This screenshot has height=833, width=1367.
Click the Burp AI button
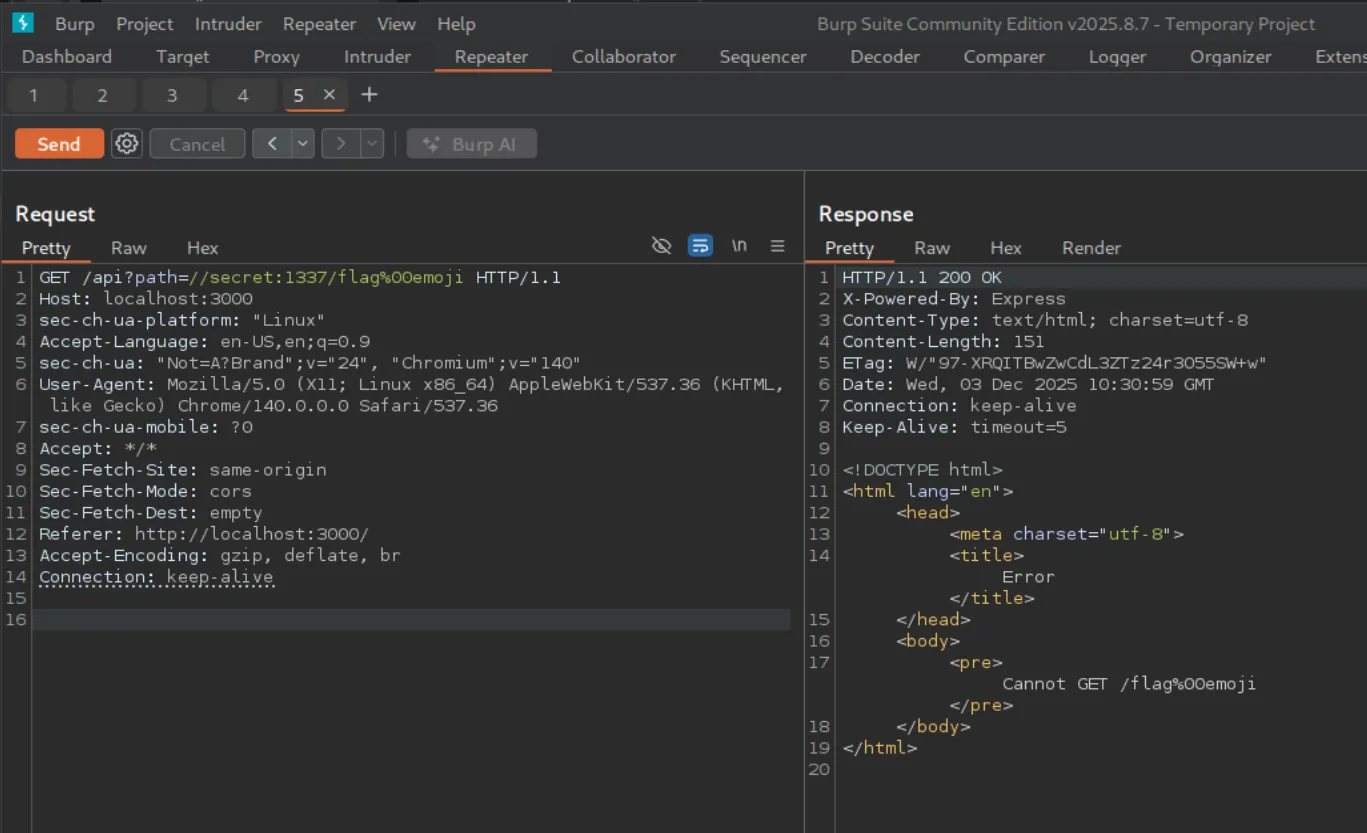(472, 144)
